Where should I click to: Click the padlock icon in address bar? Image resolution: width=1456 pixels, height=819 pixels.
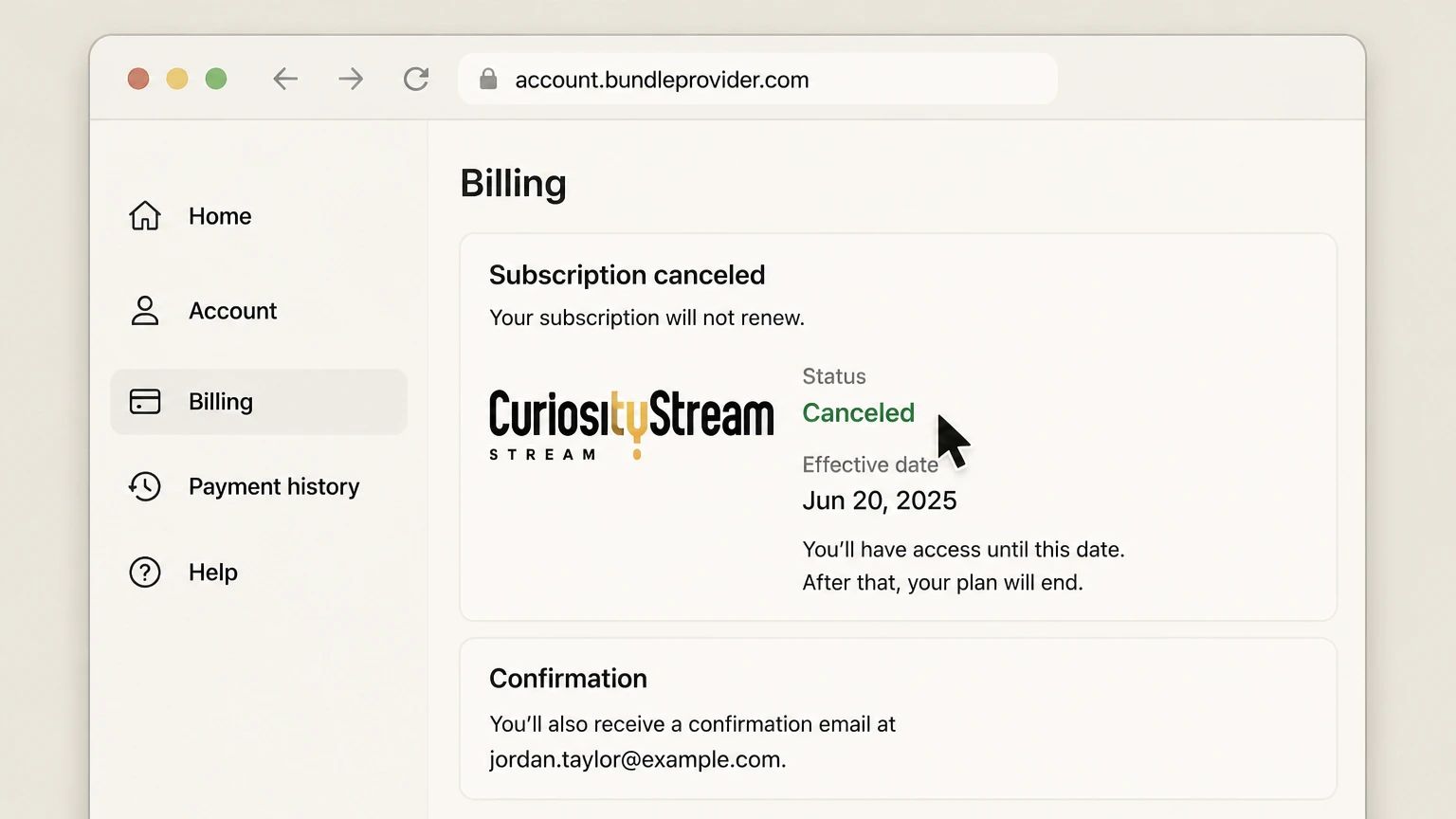(x=488, y=79)
